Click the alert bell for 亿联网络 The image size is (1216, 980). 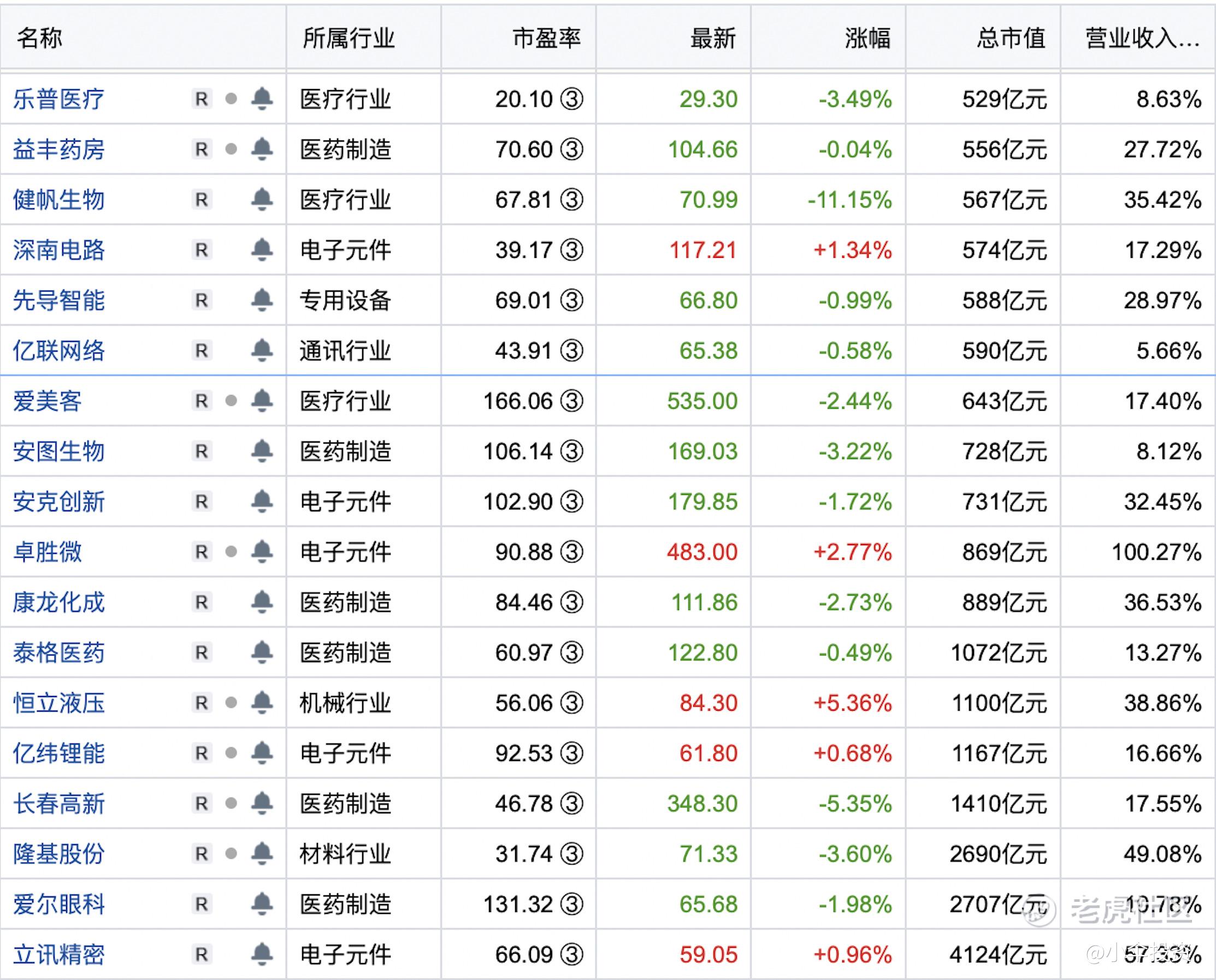click(x=262, y=350)
